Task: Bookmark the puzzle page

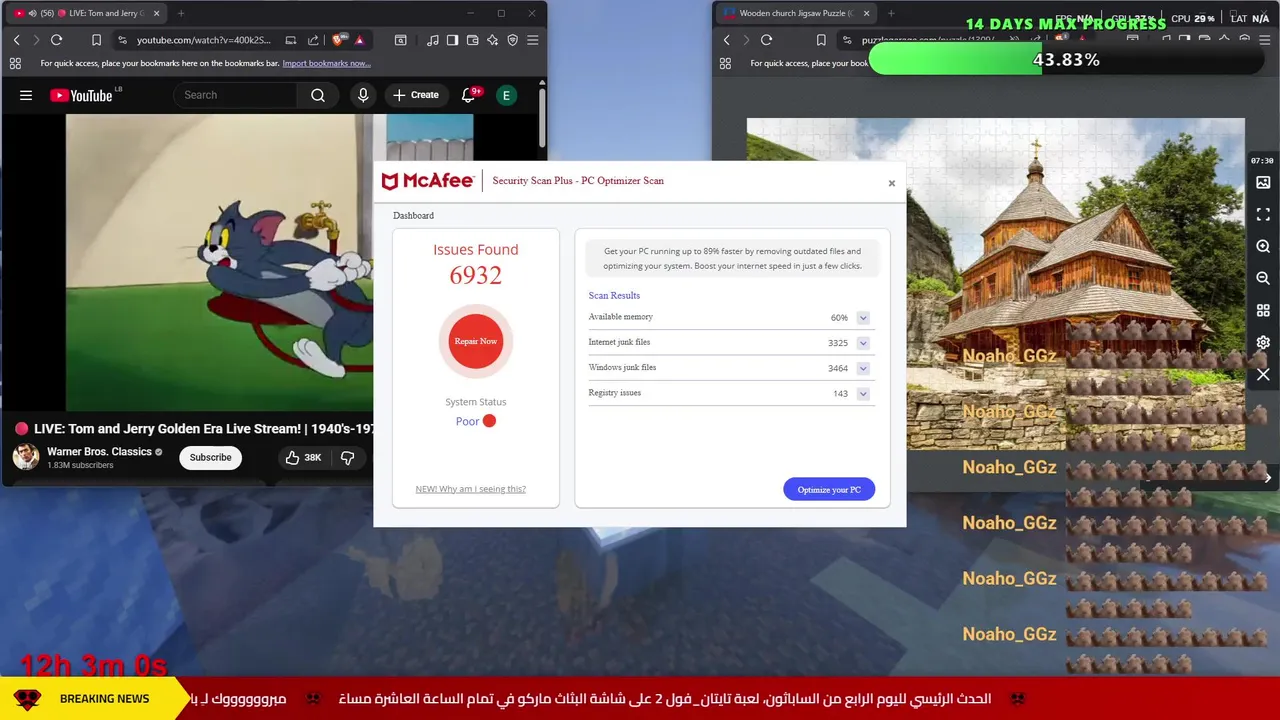Action: click(x=821, y=40)
